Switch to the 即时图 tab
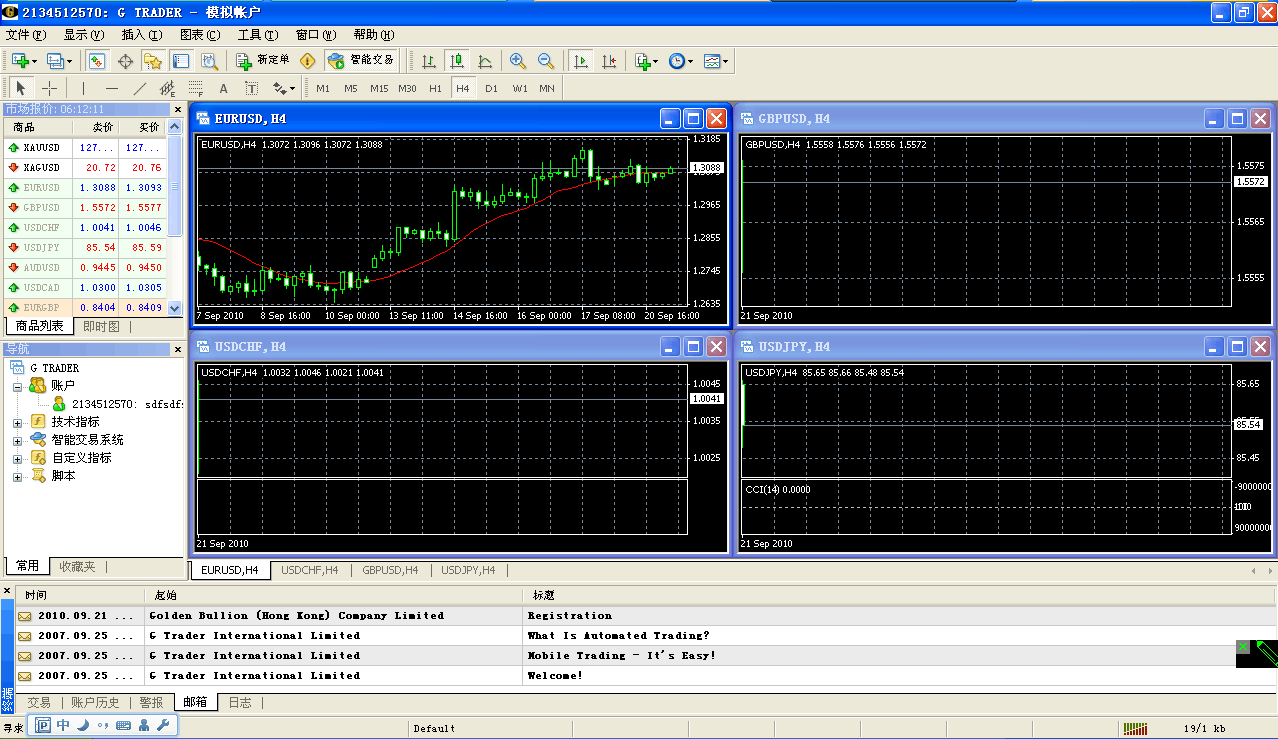Viewport: 1278px width, 739px height. [101, 327]
